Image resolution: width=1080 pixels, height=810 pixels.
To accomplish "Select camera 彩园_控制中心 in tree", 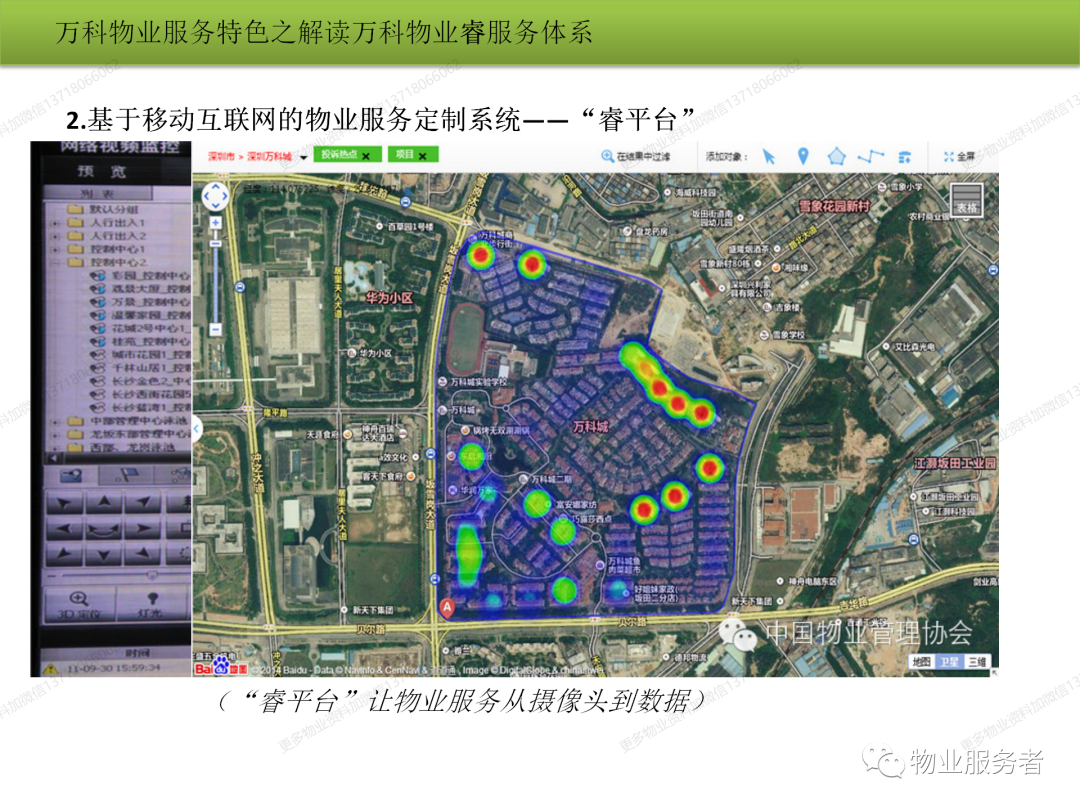I will click(141, 276).
